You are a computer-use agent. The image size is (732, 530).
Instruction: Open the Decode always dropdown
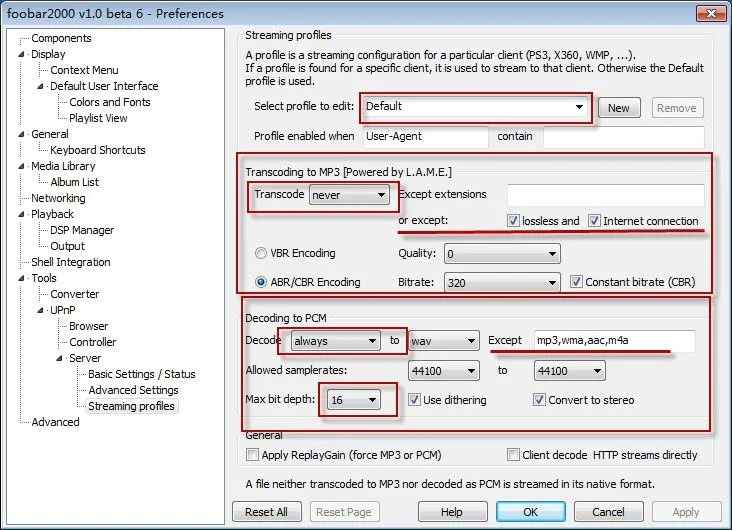pos(335,341)
